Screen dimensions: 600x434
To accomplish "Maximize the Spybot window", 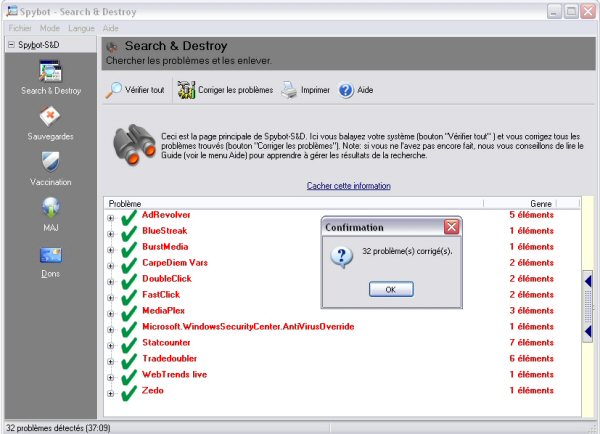I will 571,11.
